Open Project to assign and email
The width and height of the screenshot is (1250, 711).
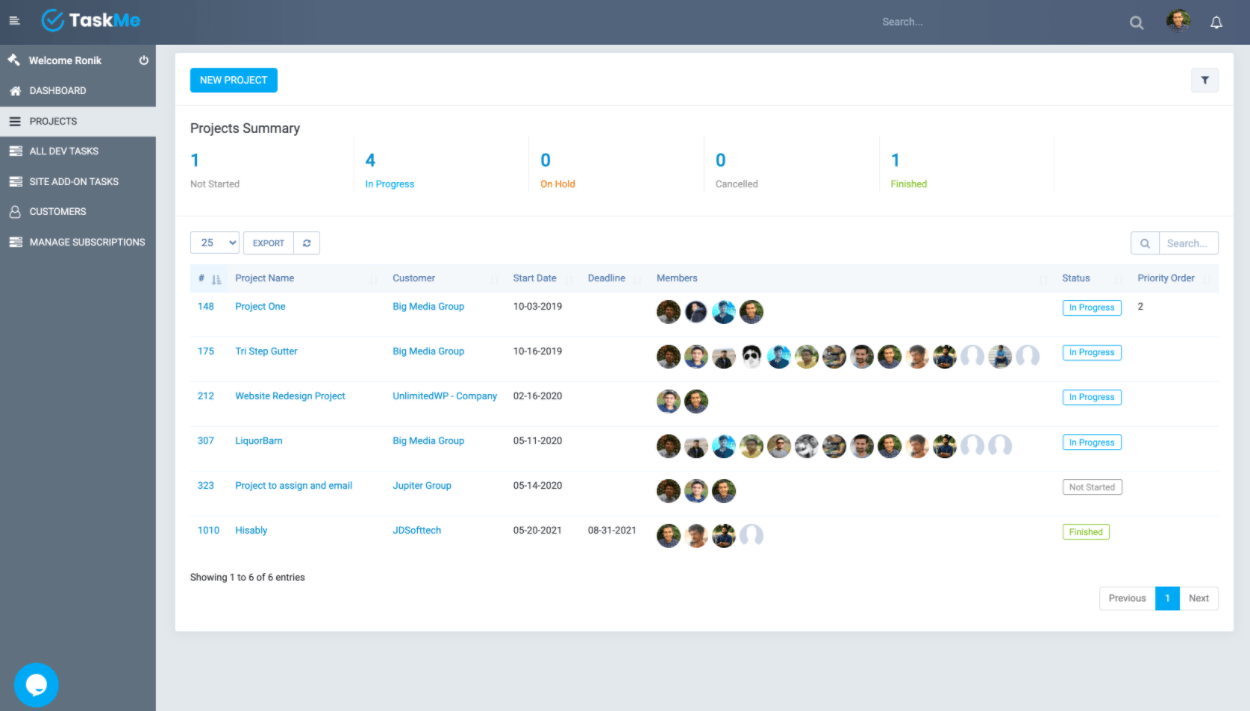click(293, 486)
